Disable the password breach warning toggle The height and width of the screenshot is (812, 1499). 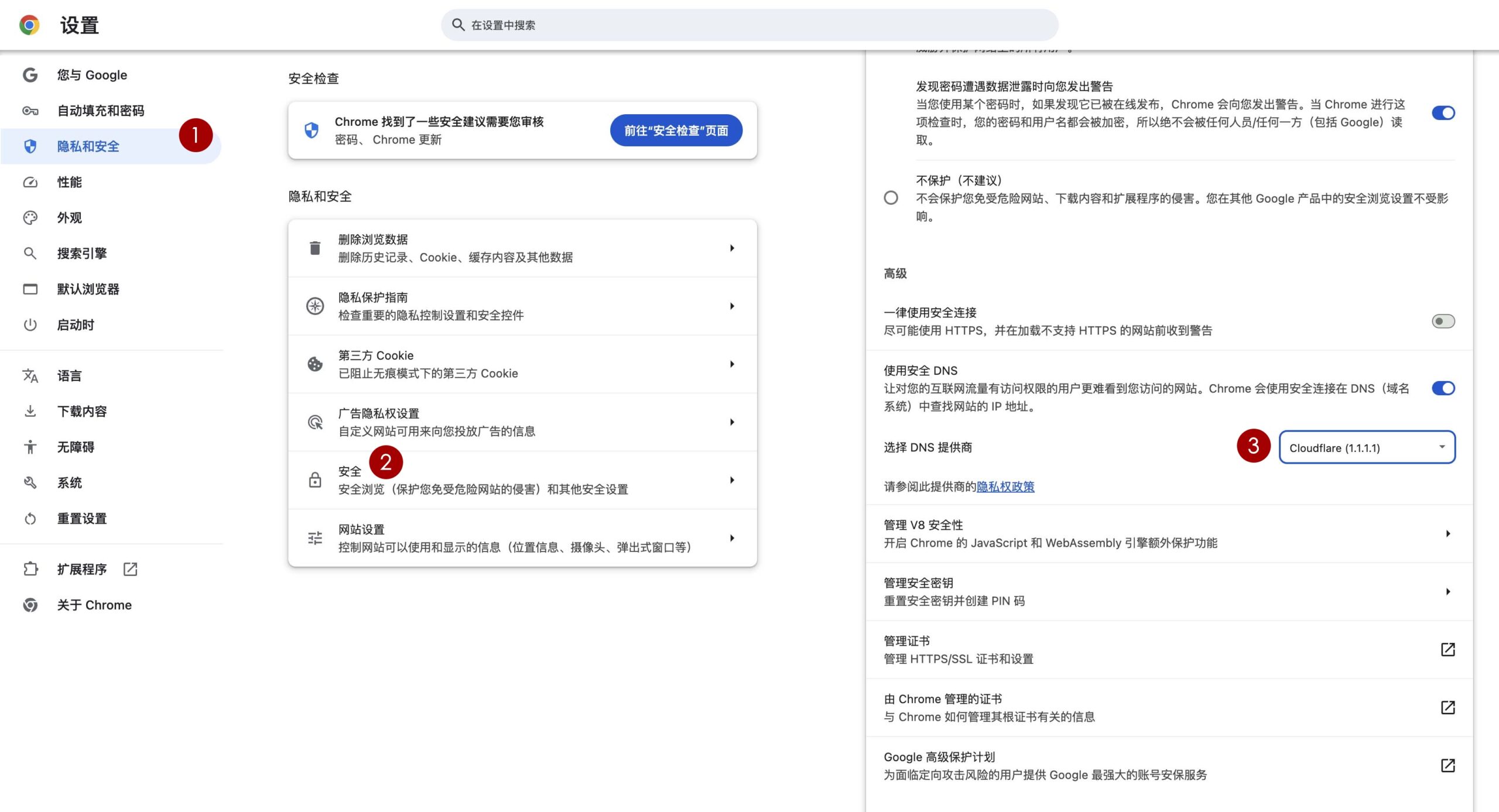pyautogui.click(x=1444, y=112)
